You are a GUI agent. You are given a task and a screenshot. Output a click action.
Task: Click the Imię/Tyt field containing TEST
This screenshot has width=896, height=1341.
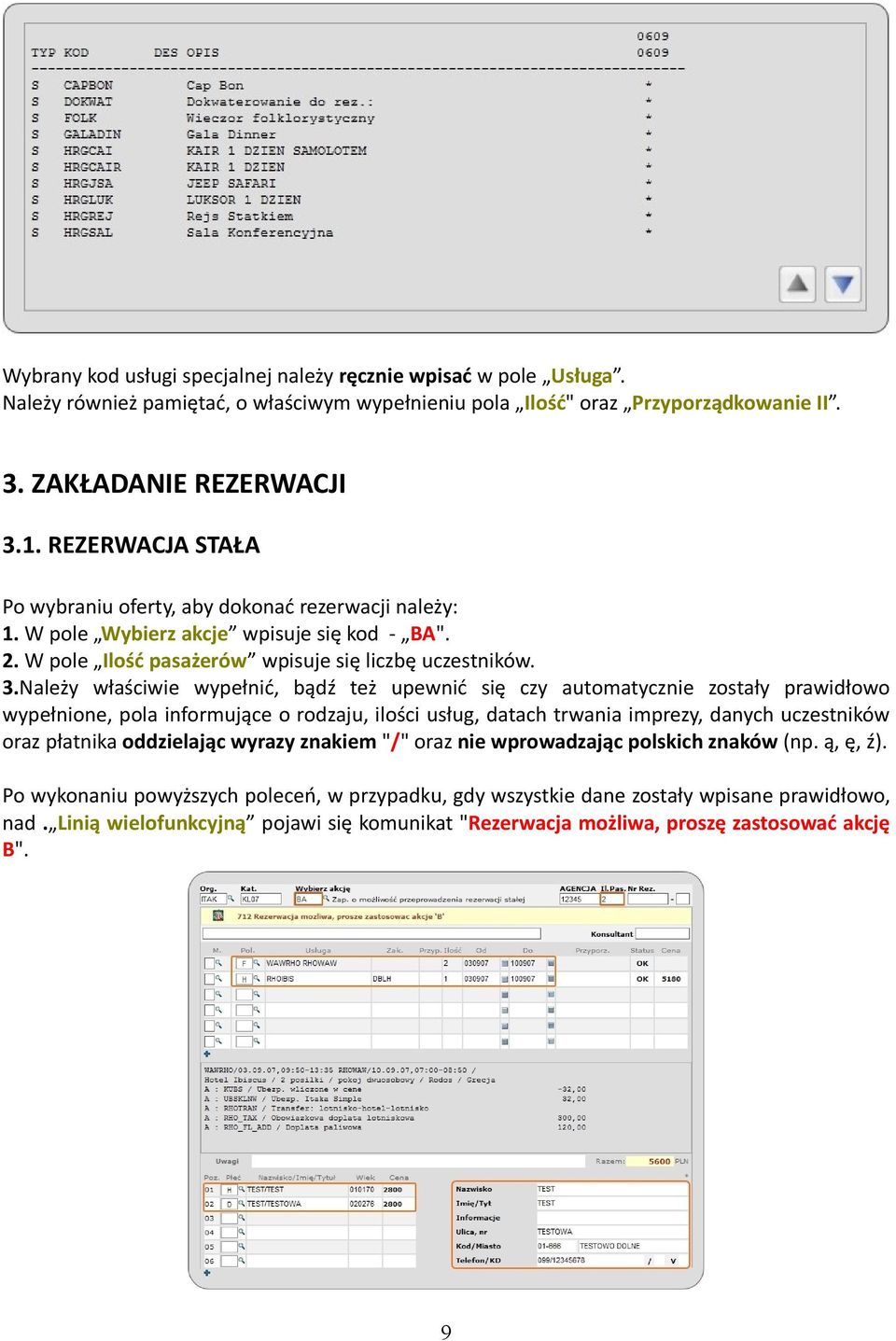[x=610, y=1203]
